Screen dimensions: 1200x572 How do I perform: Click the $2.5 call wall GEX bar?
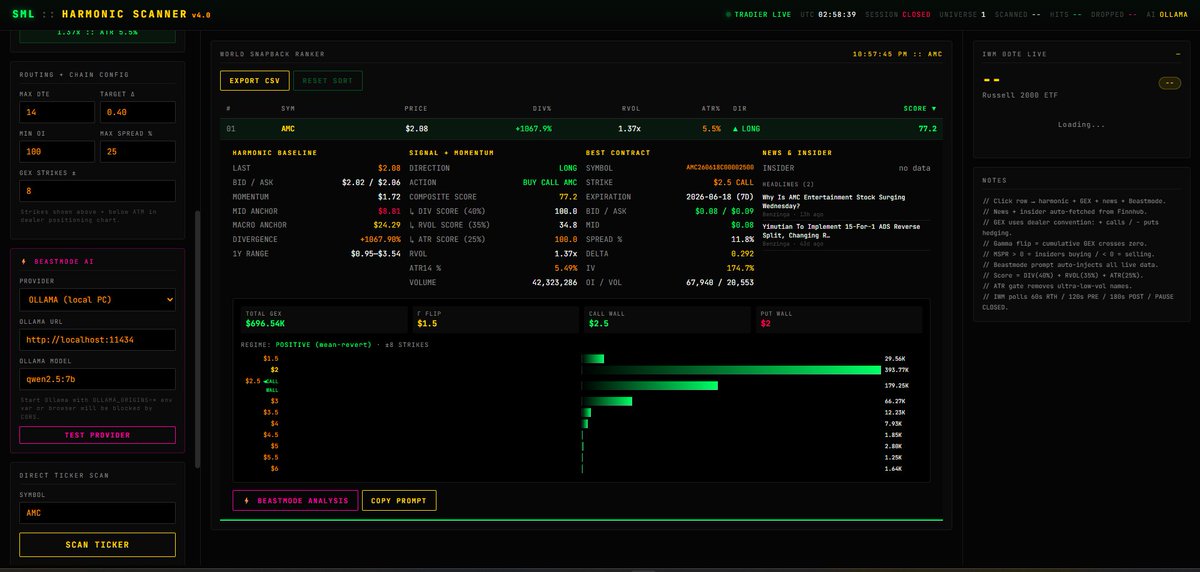pos(650,385)
